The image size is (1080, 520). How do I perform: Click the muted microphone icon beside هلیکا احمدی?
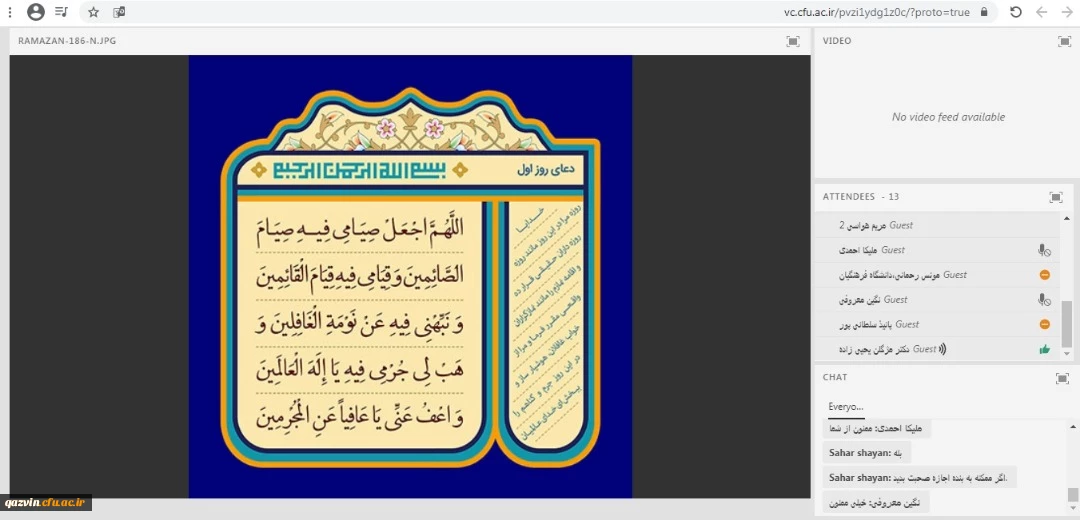click(x=1043, y=250)
